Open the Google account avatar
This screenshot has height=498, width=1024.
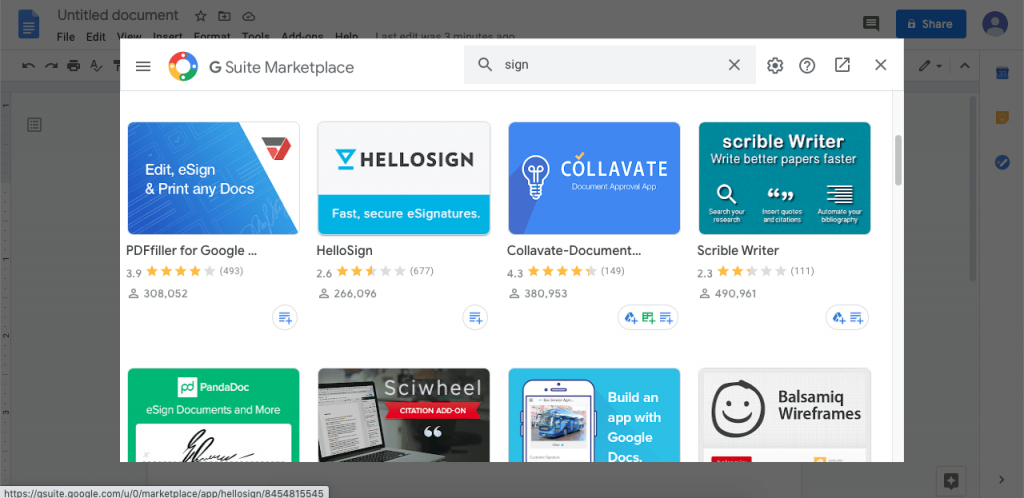(x=995, y=23)
